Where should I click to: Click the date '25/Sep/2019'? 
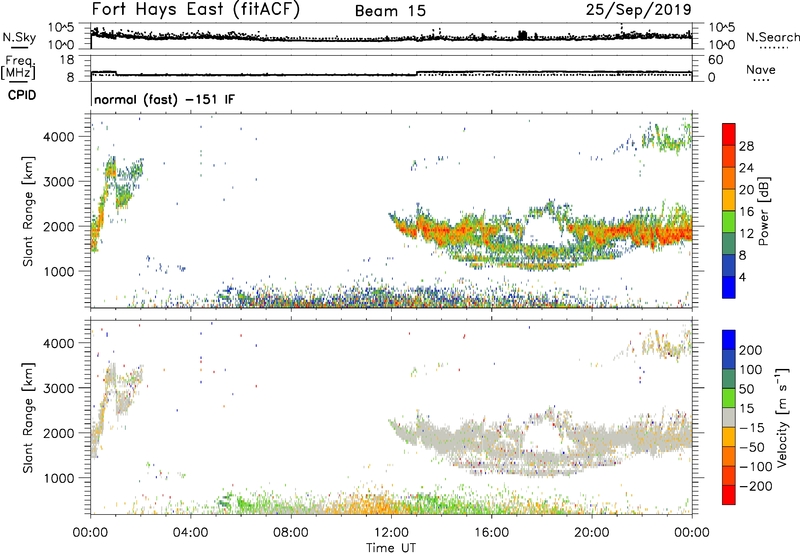pyautogui.click(x=639, y=10)
